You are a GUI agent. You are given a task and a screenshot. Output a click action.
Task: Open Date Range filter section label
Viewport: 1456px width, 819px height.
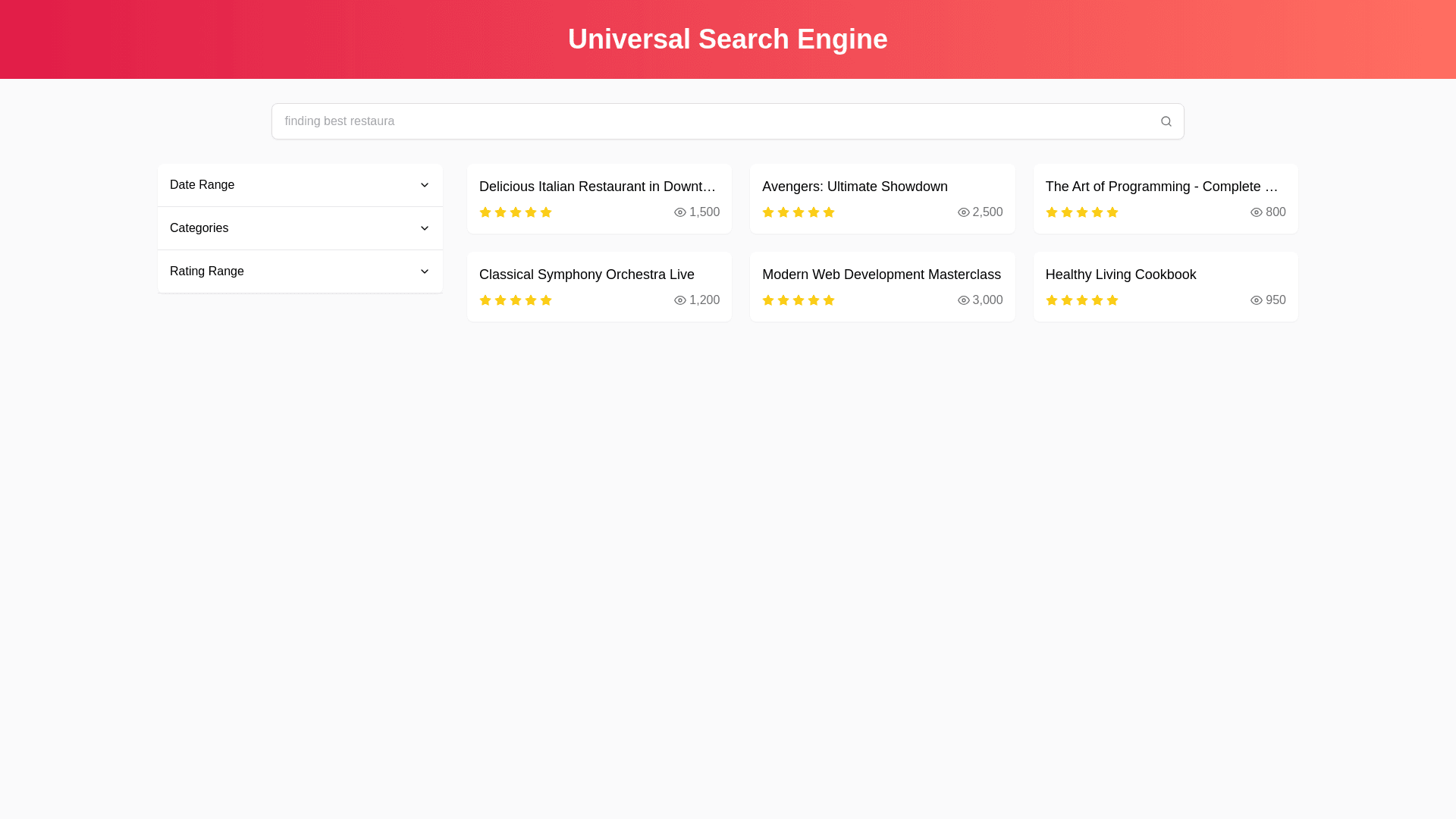[x=202, y=185]
